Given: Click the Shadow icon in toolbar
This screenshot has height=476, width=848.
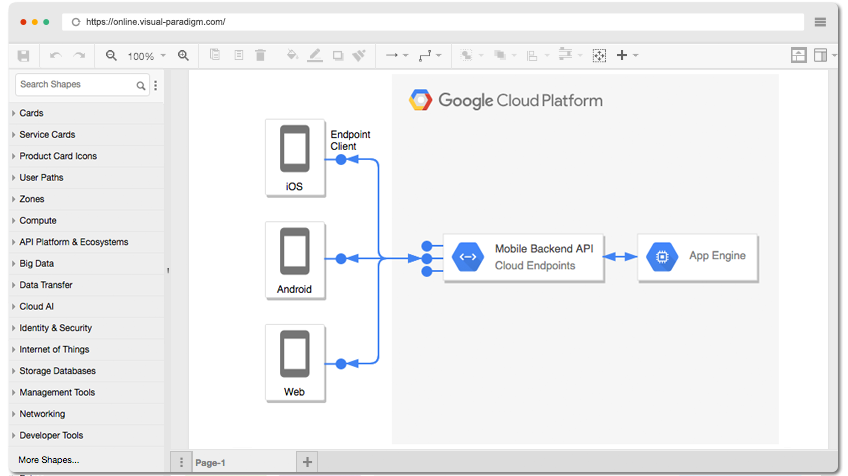Looking at the screenshot, I should 338,56.
